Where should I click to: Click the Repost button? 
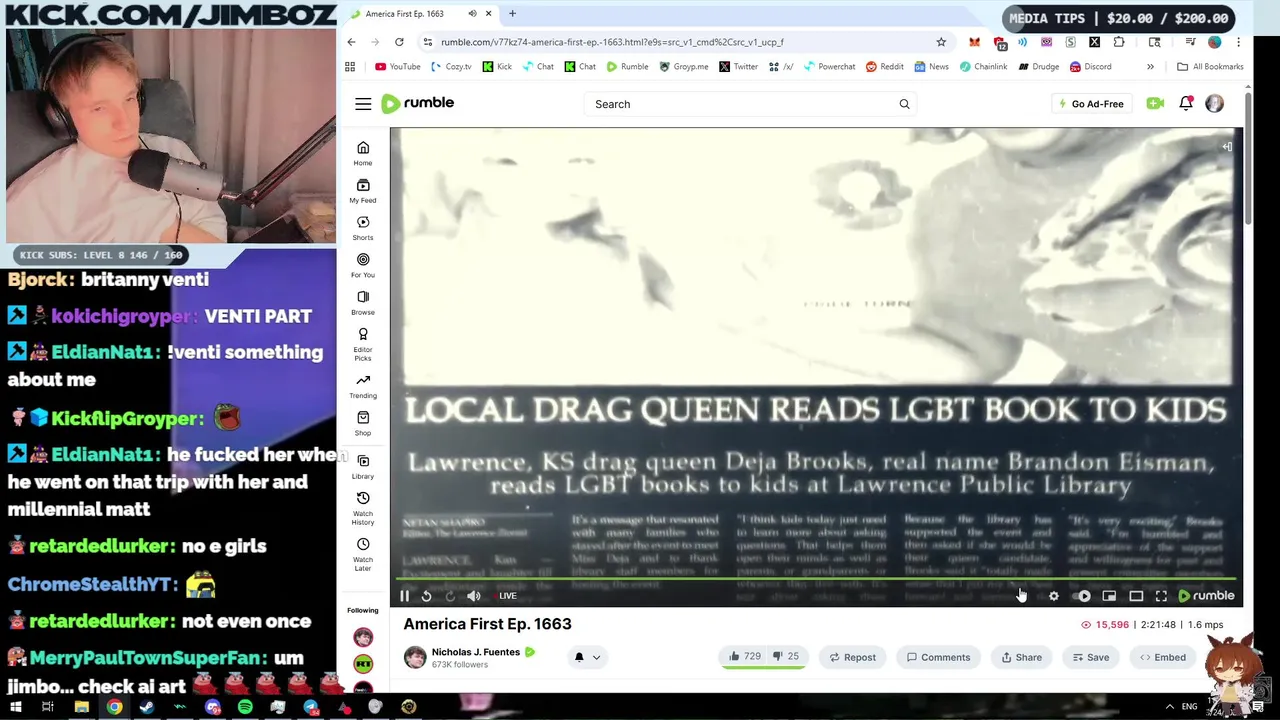click(x=853, y=657)
